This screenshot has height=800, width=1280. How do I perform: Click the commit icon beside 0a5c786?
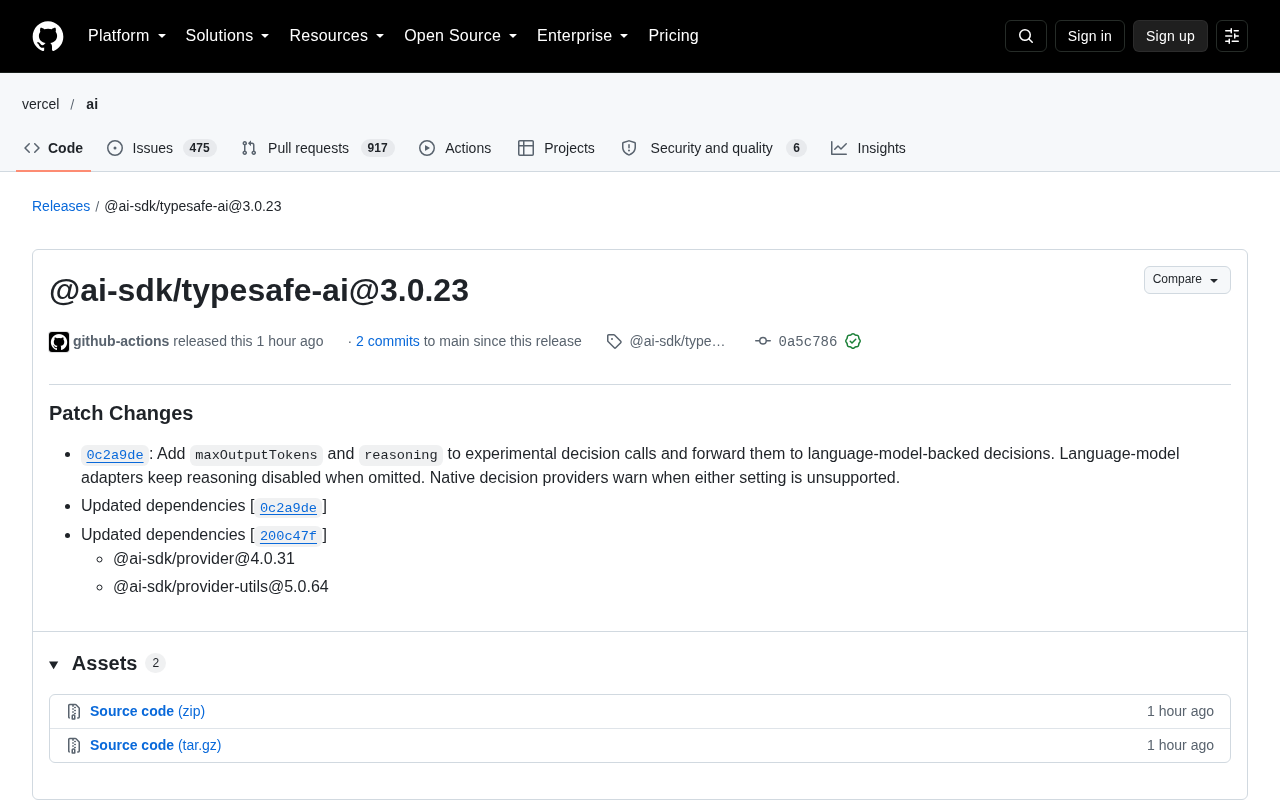point(763,341)
